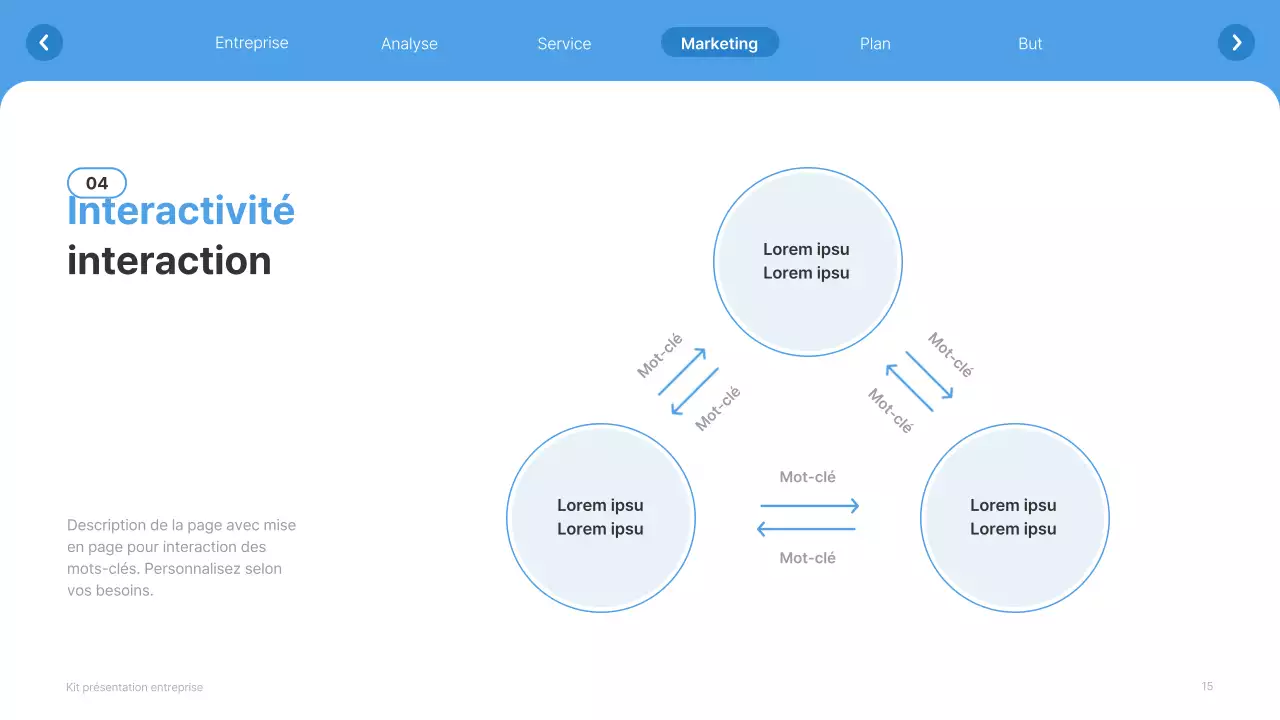Click the 04 chapter badge
The height and width of the screenshot is (720, 1280).
96,182
